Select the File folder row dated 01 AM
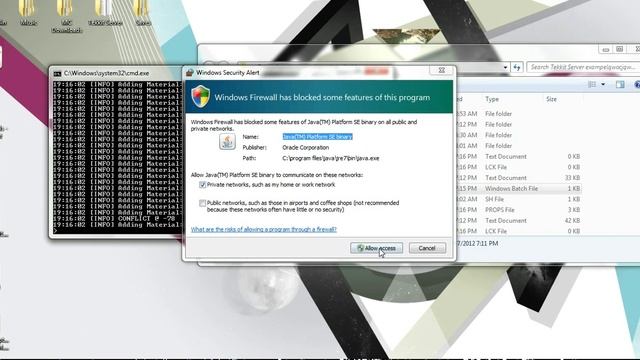 point(518,146)
